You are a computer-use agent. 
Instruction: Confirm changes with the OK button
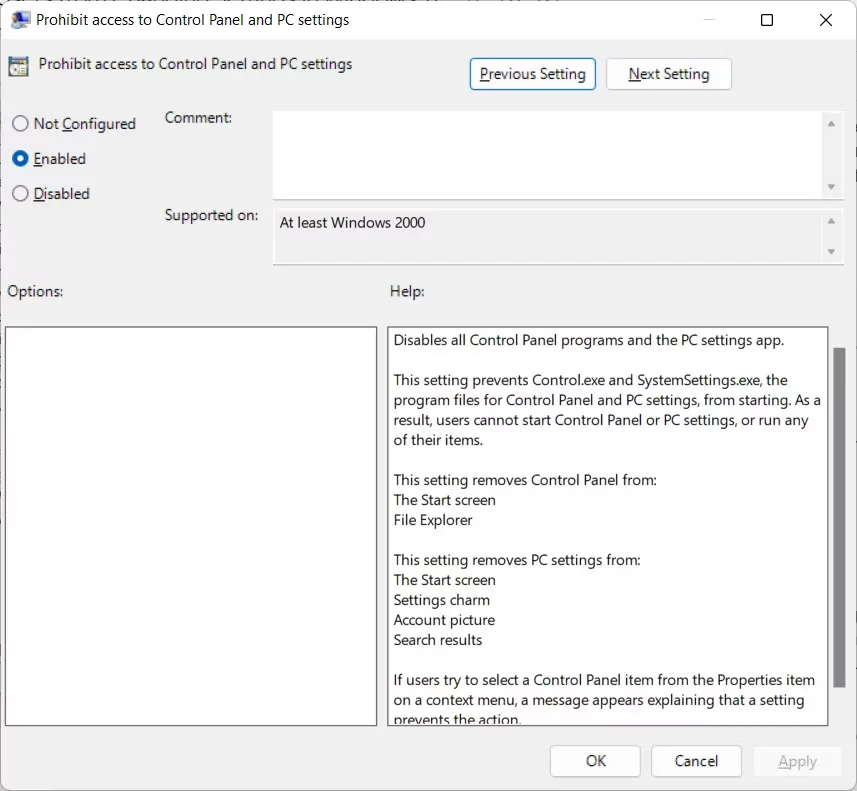596,761
